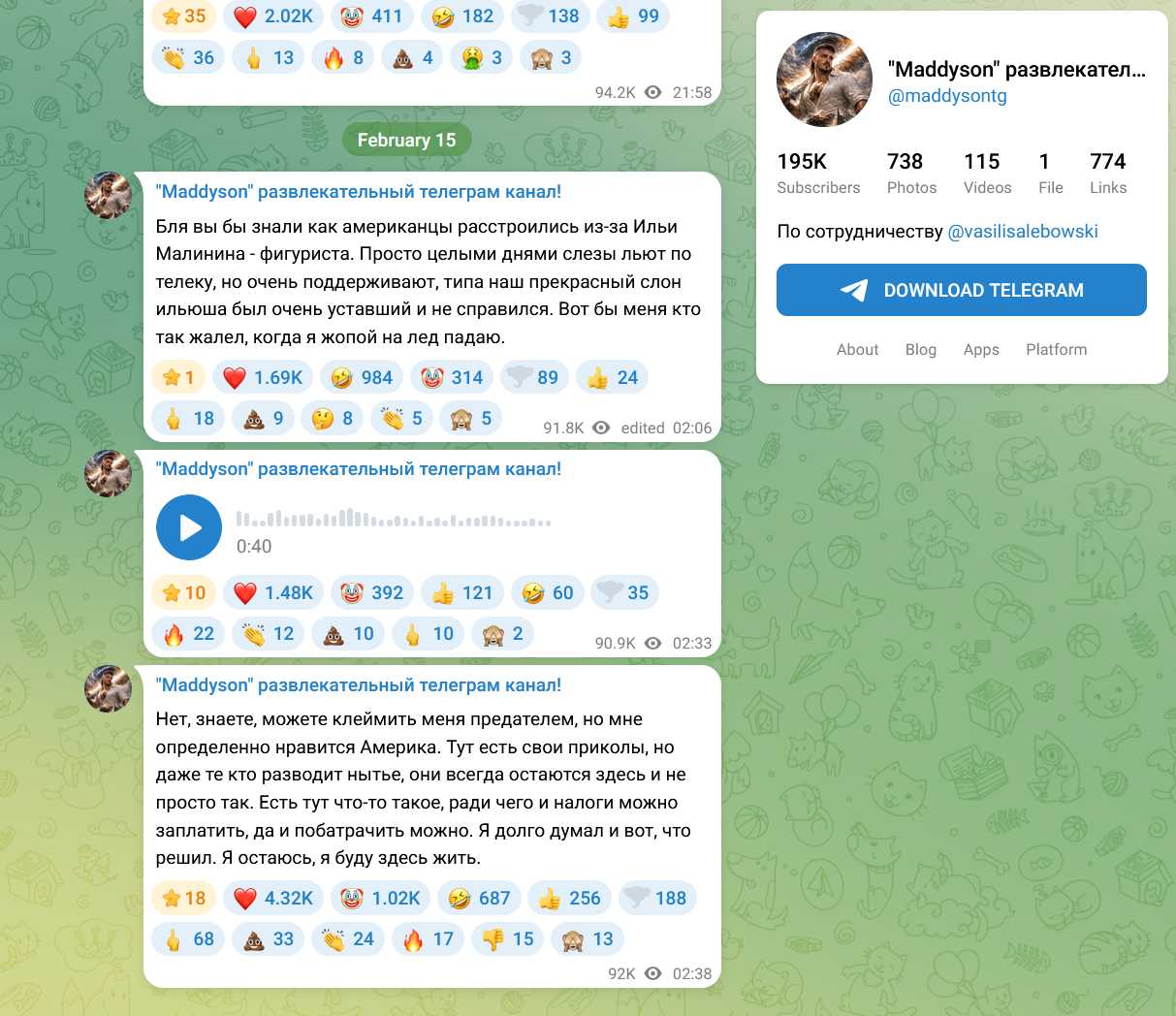Click the poop reaction showing 33
This screenshot has height=1016, width=1176.
click(269, 938)
